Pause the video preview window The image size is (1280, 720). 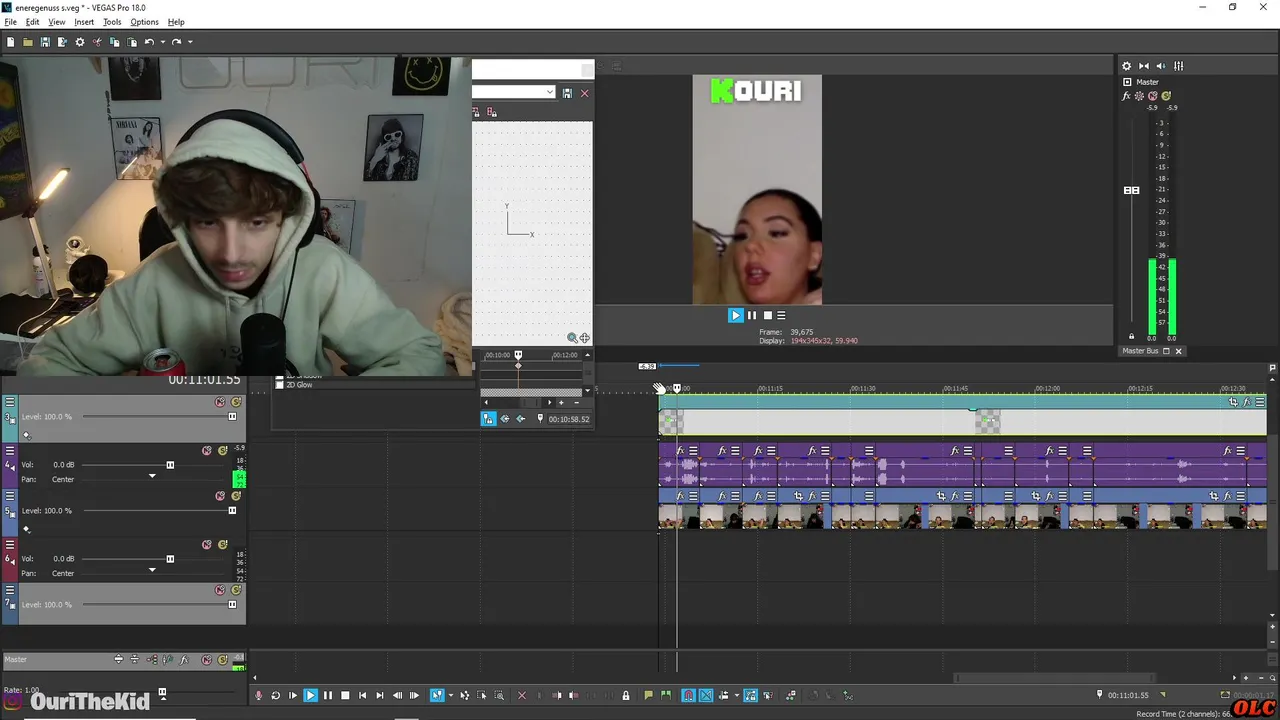pos(752,315)
